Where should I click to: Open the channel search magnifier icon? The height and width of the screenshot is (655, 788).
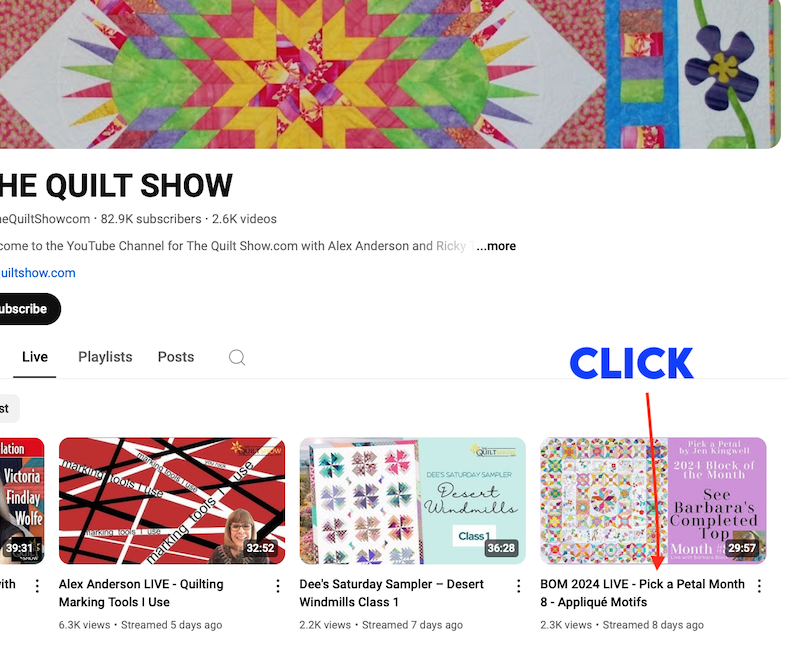pos(237,357)
